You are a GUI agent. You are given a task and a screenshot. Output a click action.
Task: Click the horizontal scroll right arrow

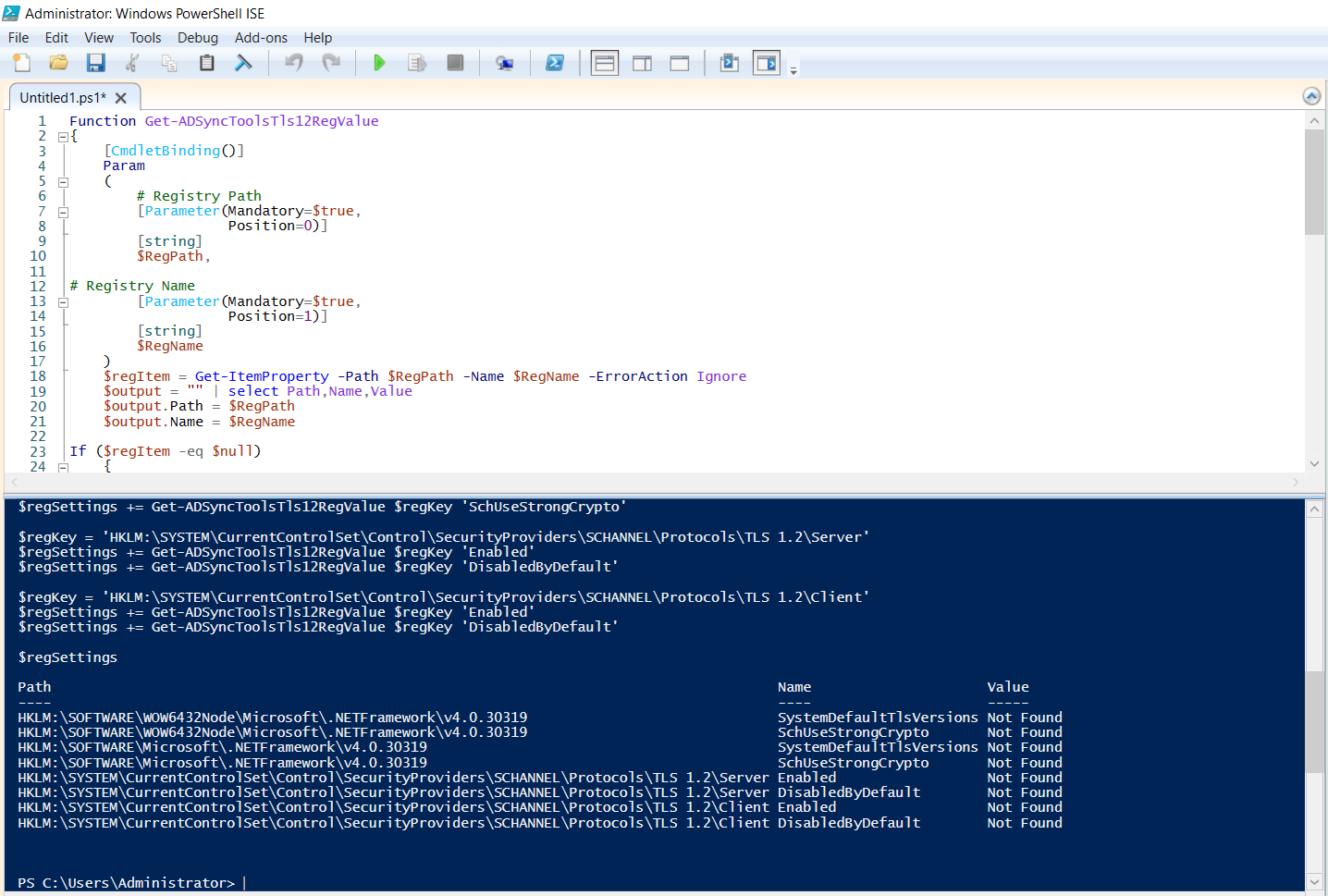click(x=1295, y=482)
